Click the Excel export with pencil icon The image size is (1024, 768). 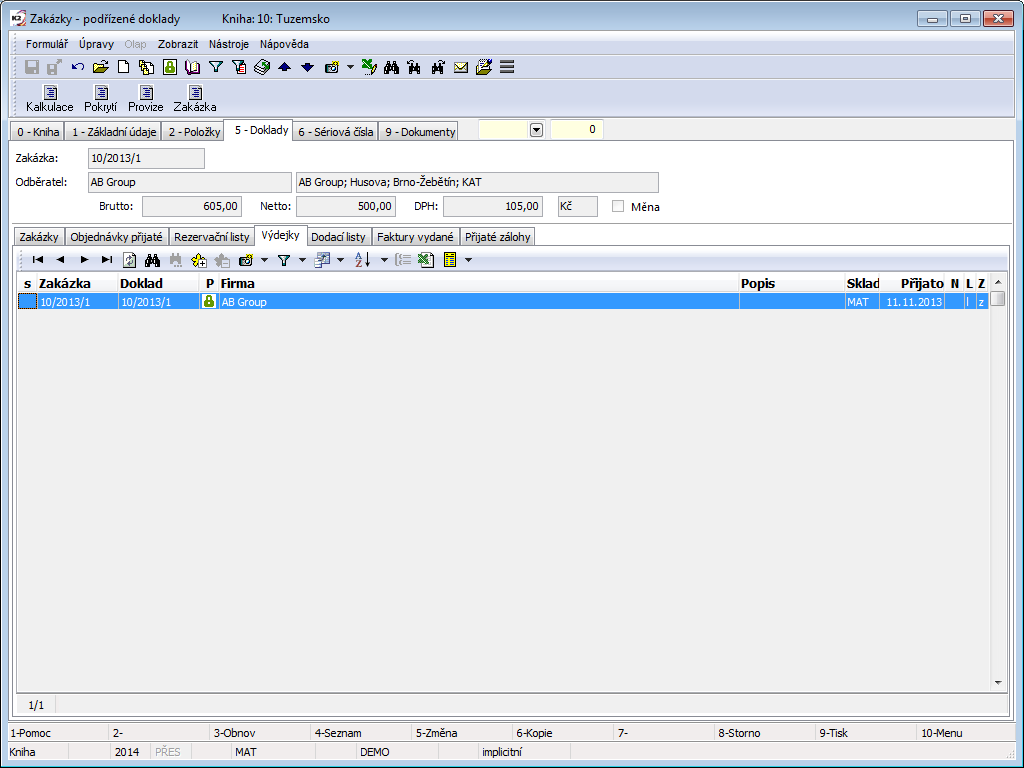pyautogui.click(x=369, y=67)
